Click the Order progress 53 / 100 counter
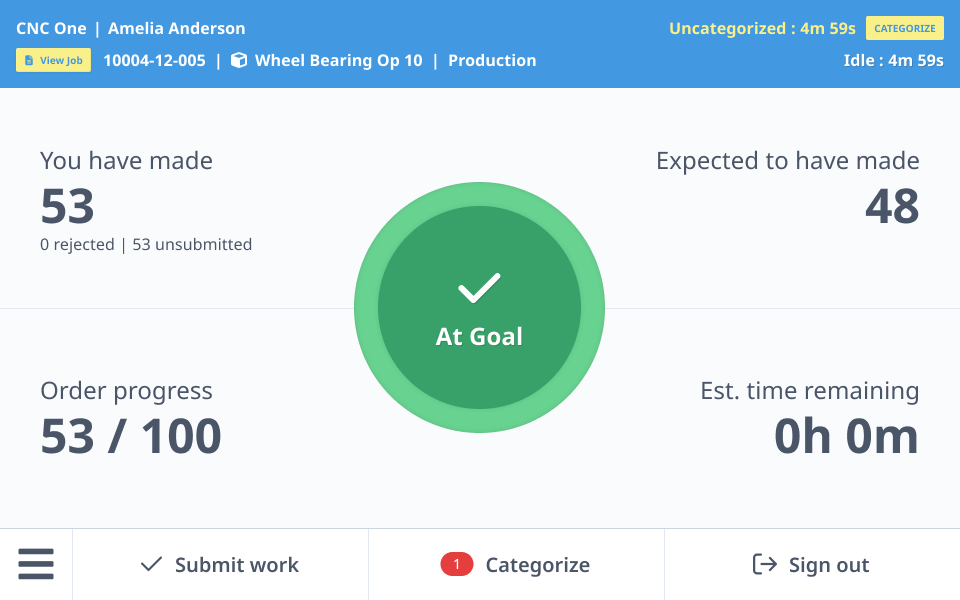This screenshot has width=960, height=600. [x=130, y=436]
